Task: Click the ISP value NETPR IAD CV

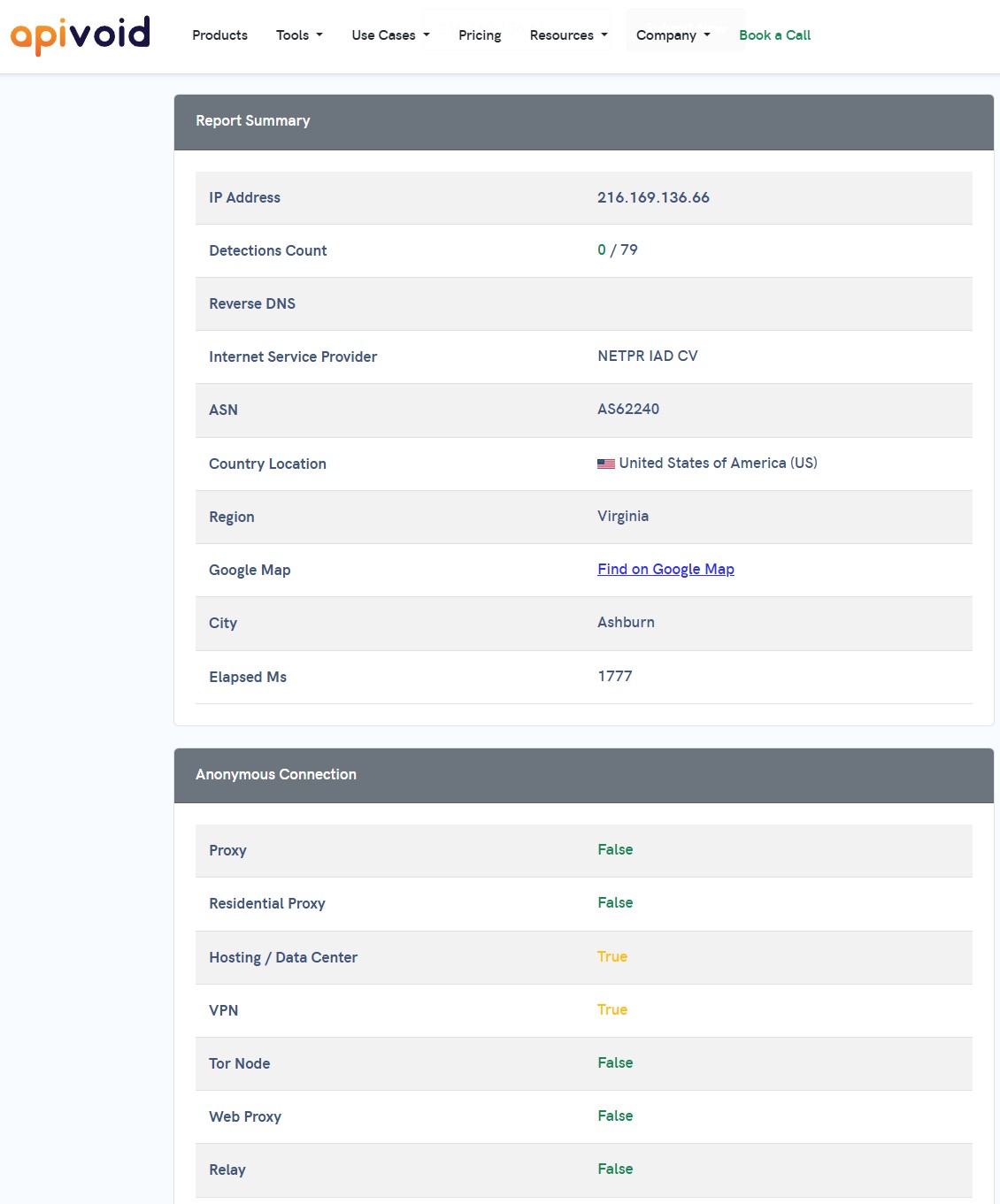Action: 648,356
